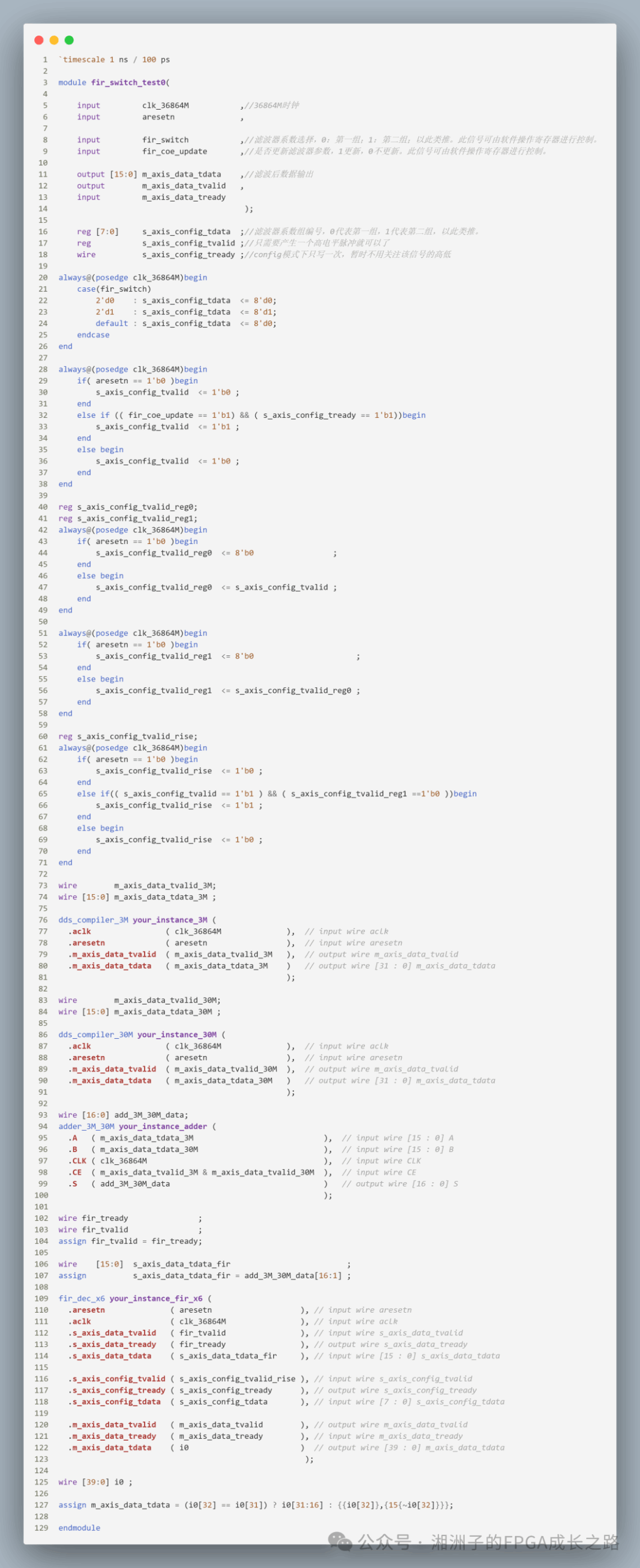Click the red close dot

(39, 40)
